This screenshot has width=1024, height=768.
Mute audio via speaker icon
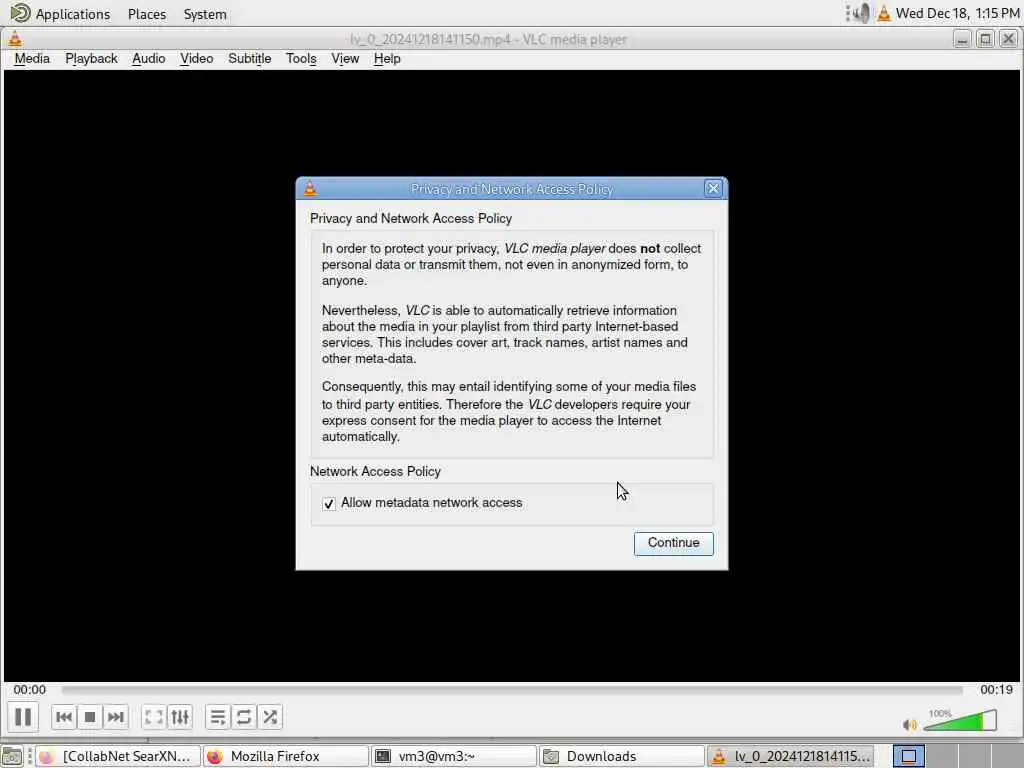tap(909, 724)
